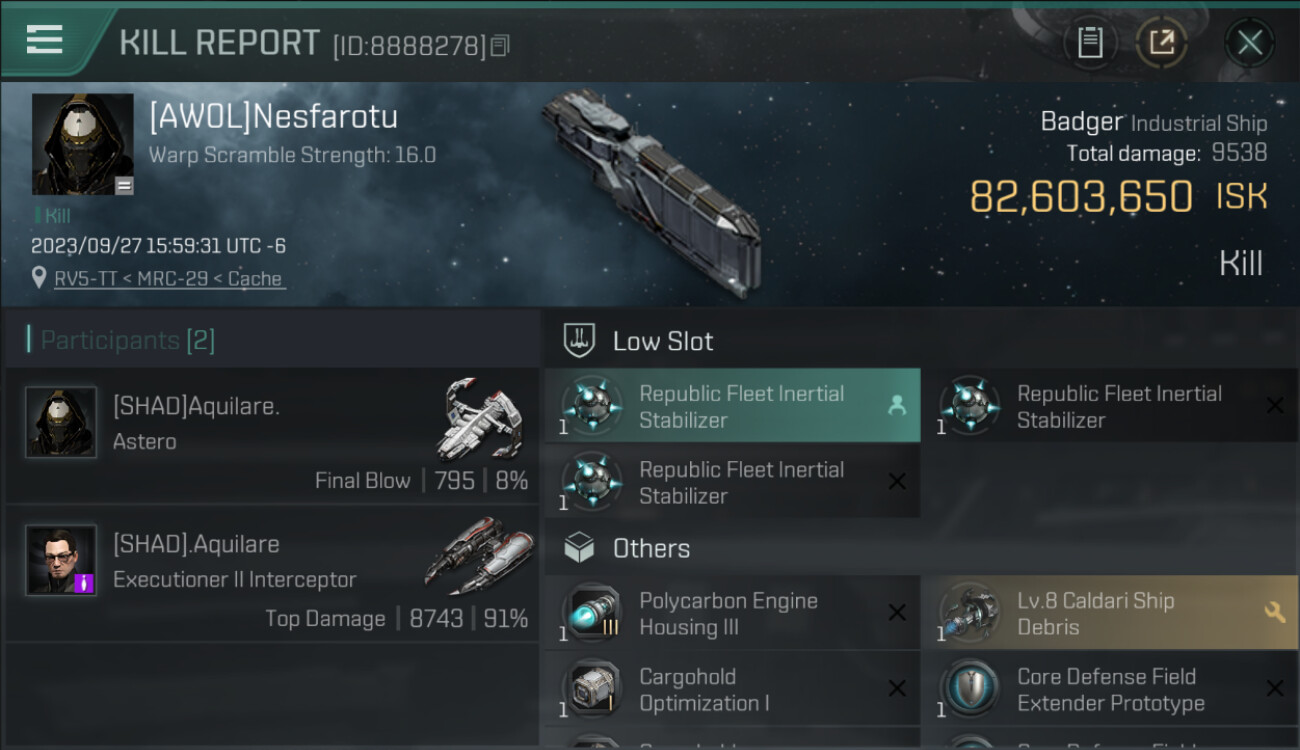Click the Others section header
Viewport: 1300px width, 750px height.
(x=650, y=548)
